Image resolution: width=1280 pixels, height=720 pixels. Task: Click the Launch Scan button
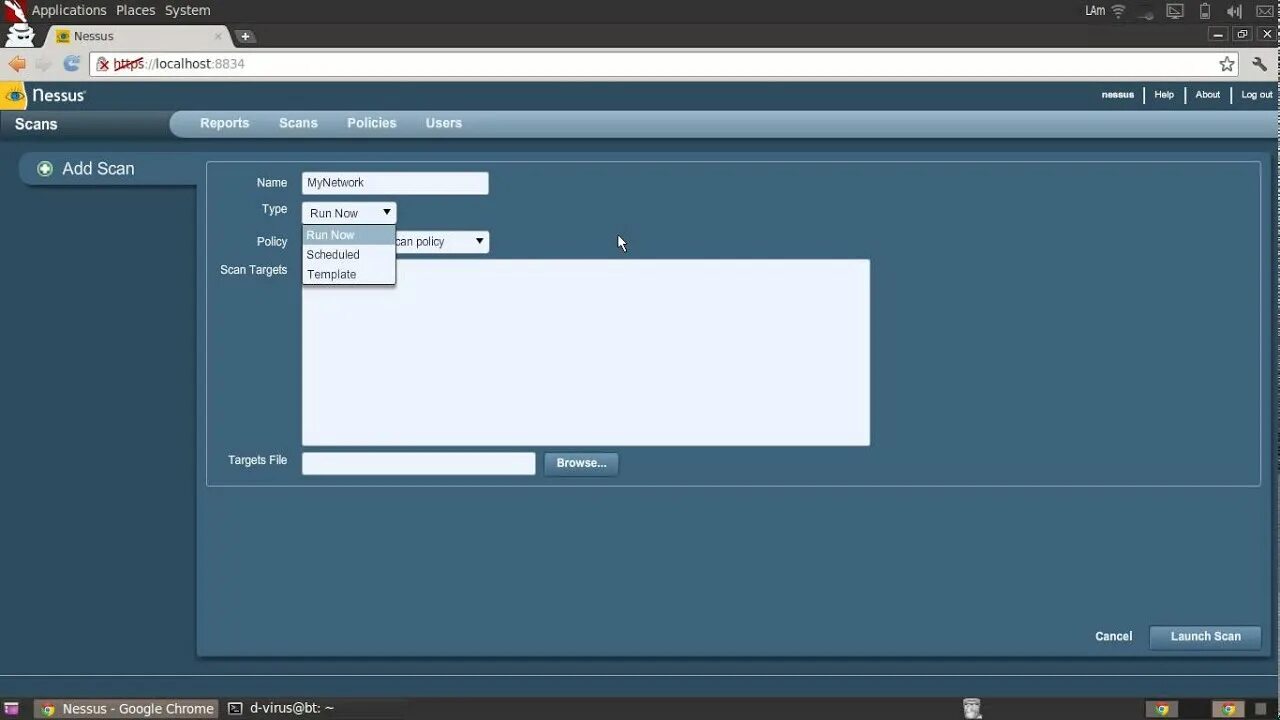point(1205,636)
